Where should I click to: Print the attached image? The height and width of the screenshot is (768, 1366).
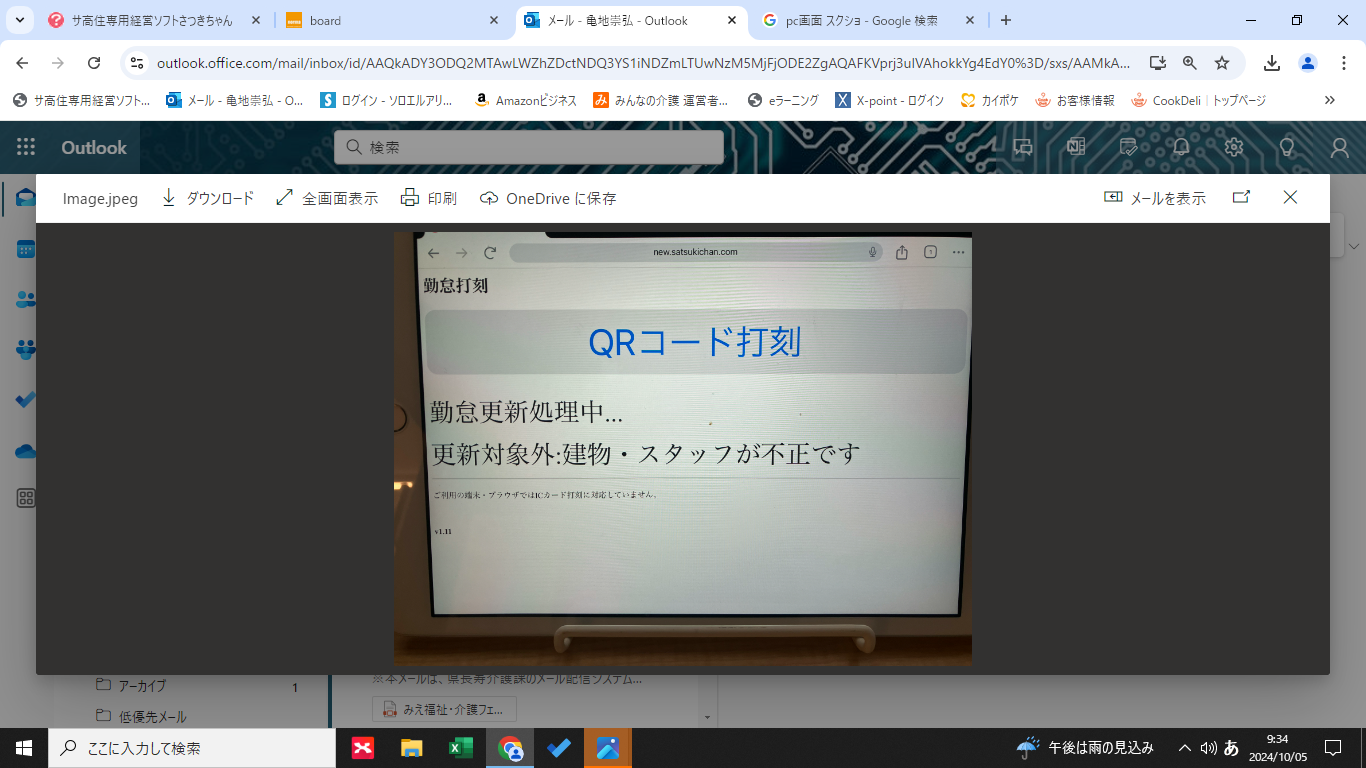tap(429, 198)
